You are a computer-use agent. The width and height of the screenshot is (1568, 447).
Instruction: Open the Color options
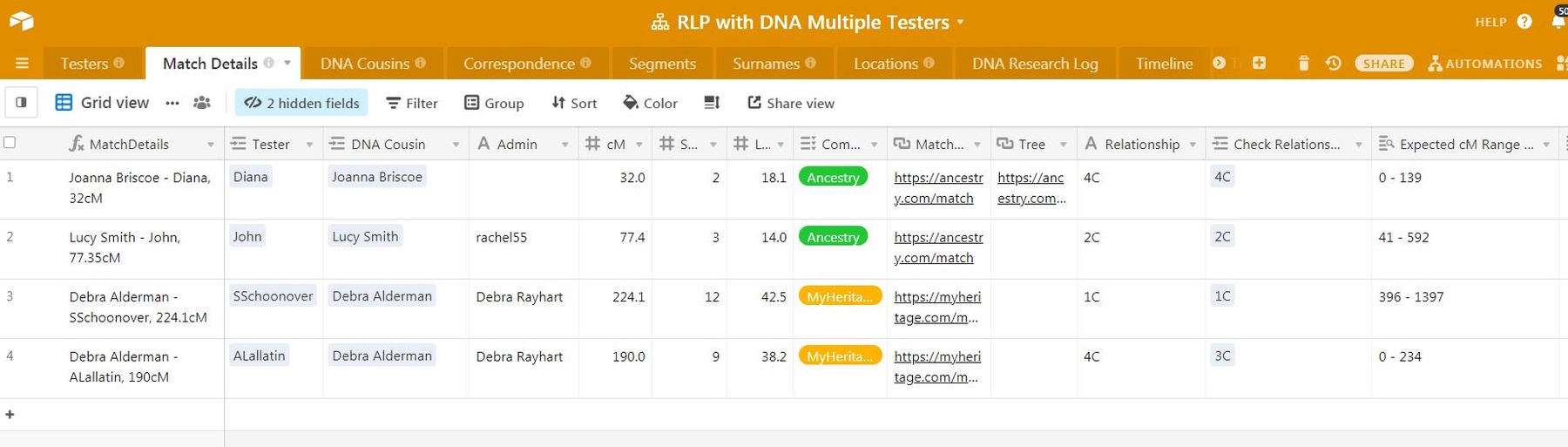[x=650, y=103]
